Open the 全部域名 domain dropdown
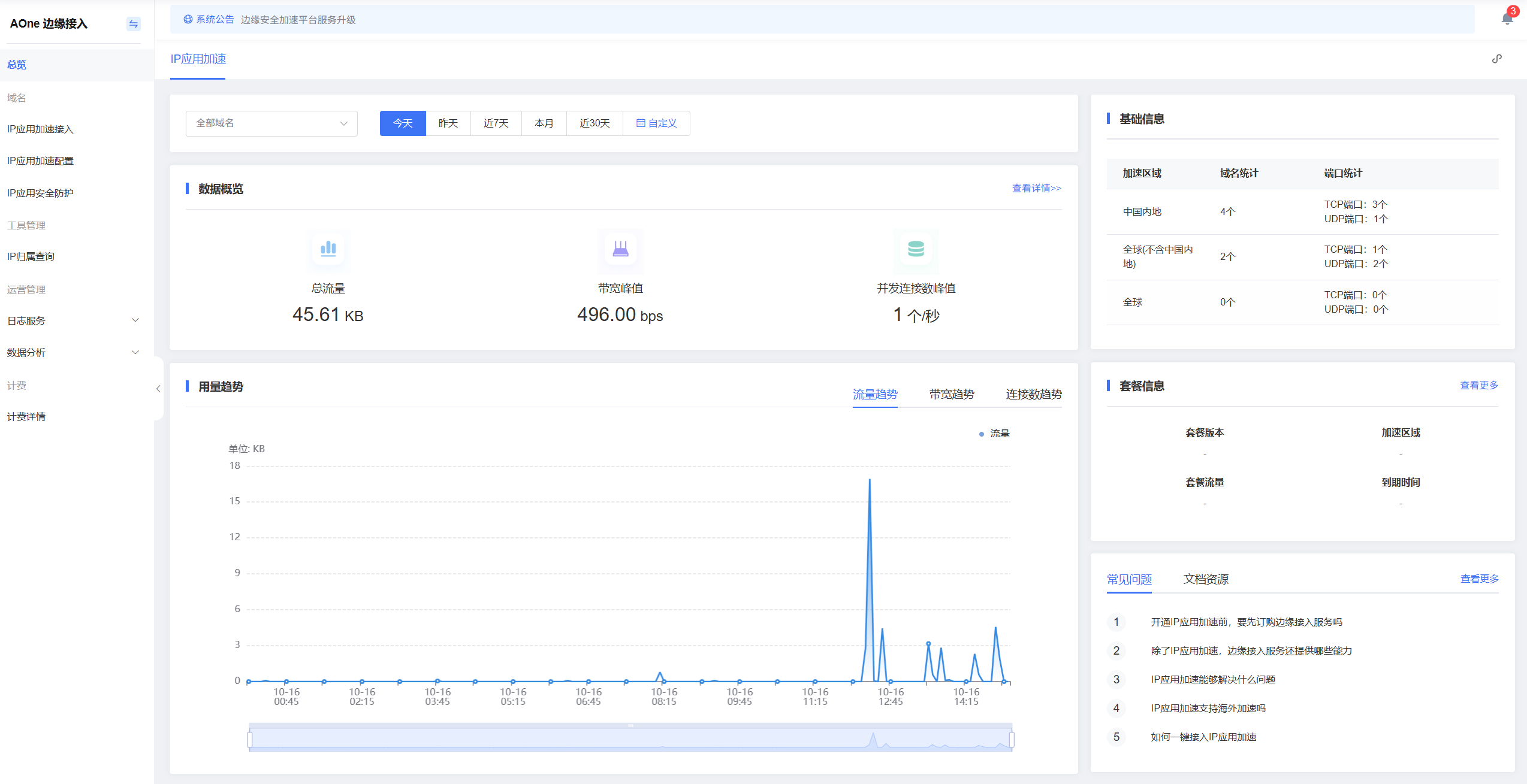The height and width of the screenshot is (784, 1527). [x=271, y=123]
